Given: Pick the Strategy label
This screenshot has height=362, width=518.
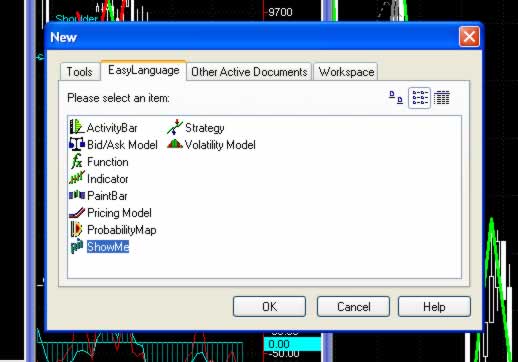Looking at the screenshot, I should pos(205,128).
